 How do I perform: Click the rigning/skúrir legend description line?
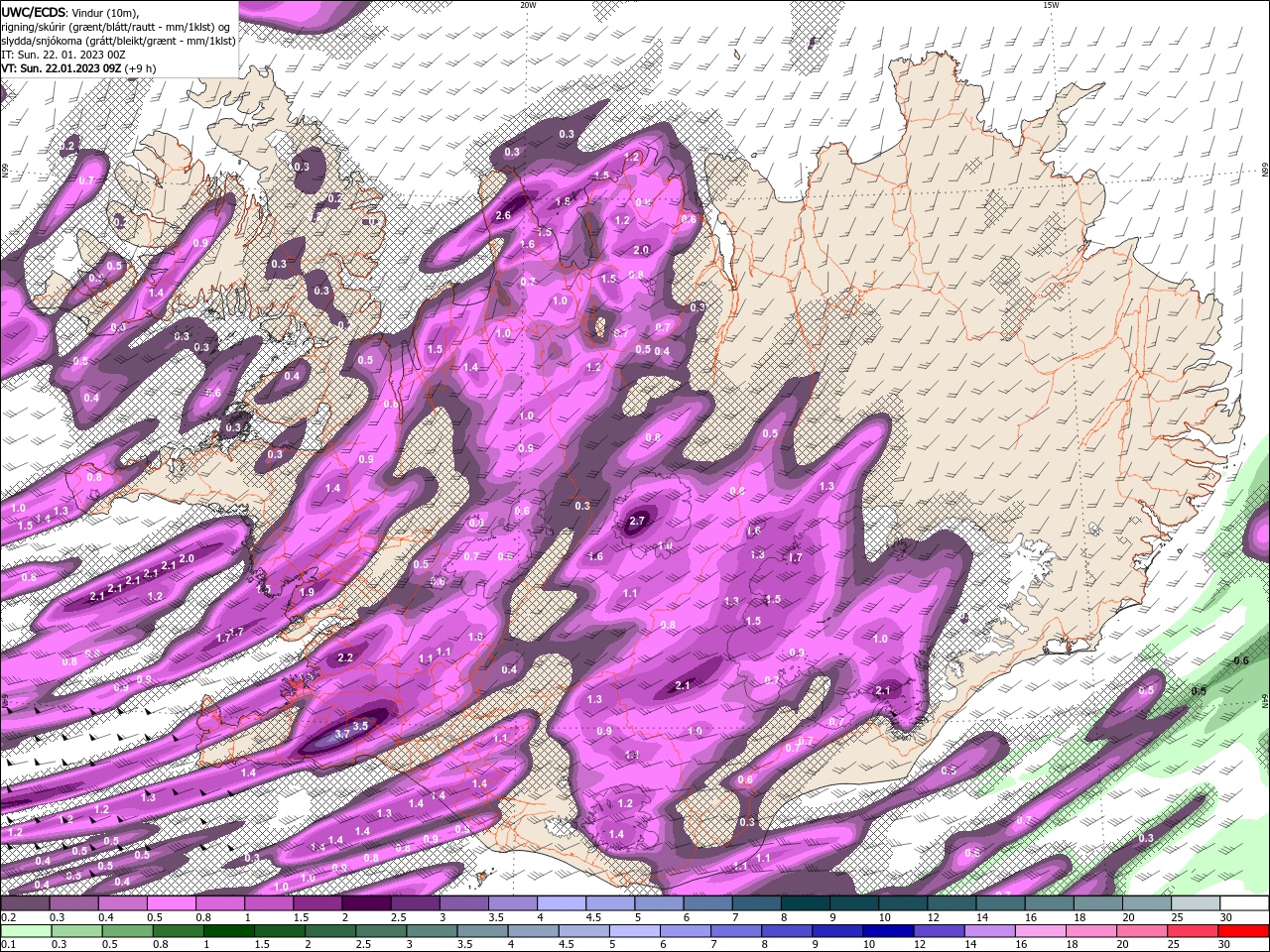[116, 27]
